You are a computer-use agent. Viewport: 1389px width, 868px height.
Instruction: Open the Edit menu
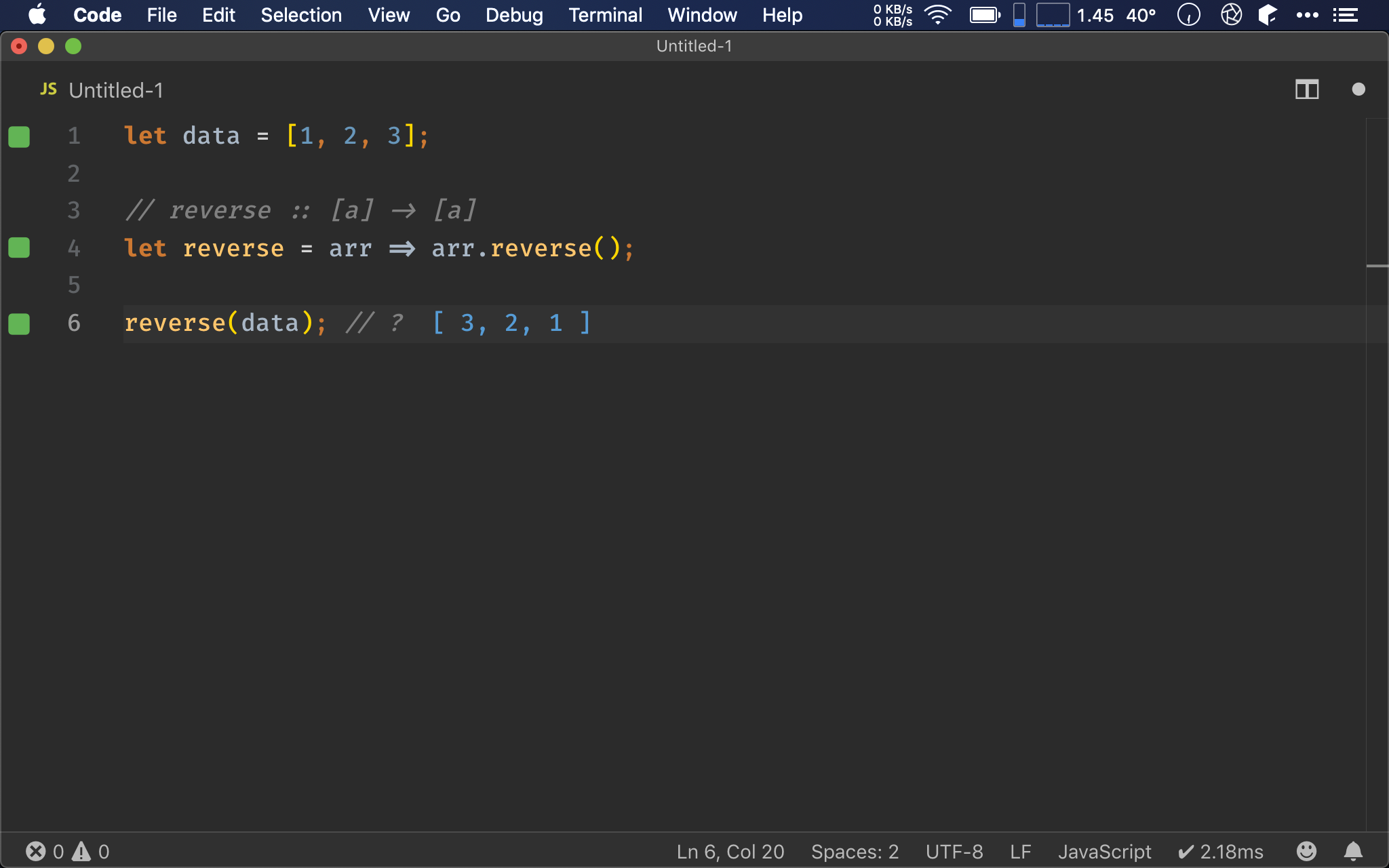218,15
